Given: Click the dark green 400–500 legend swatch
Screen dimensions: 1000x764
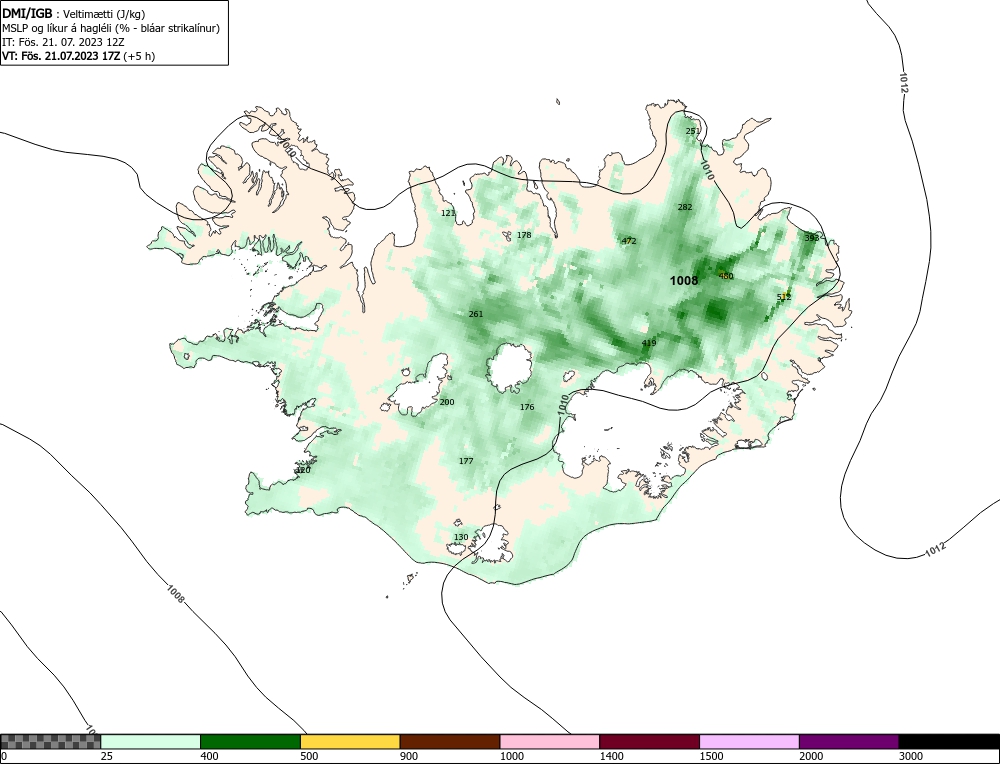Looking at the screenshot, I should pos(250,742).
